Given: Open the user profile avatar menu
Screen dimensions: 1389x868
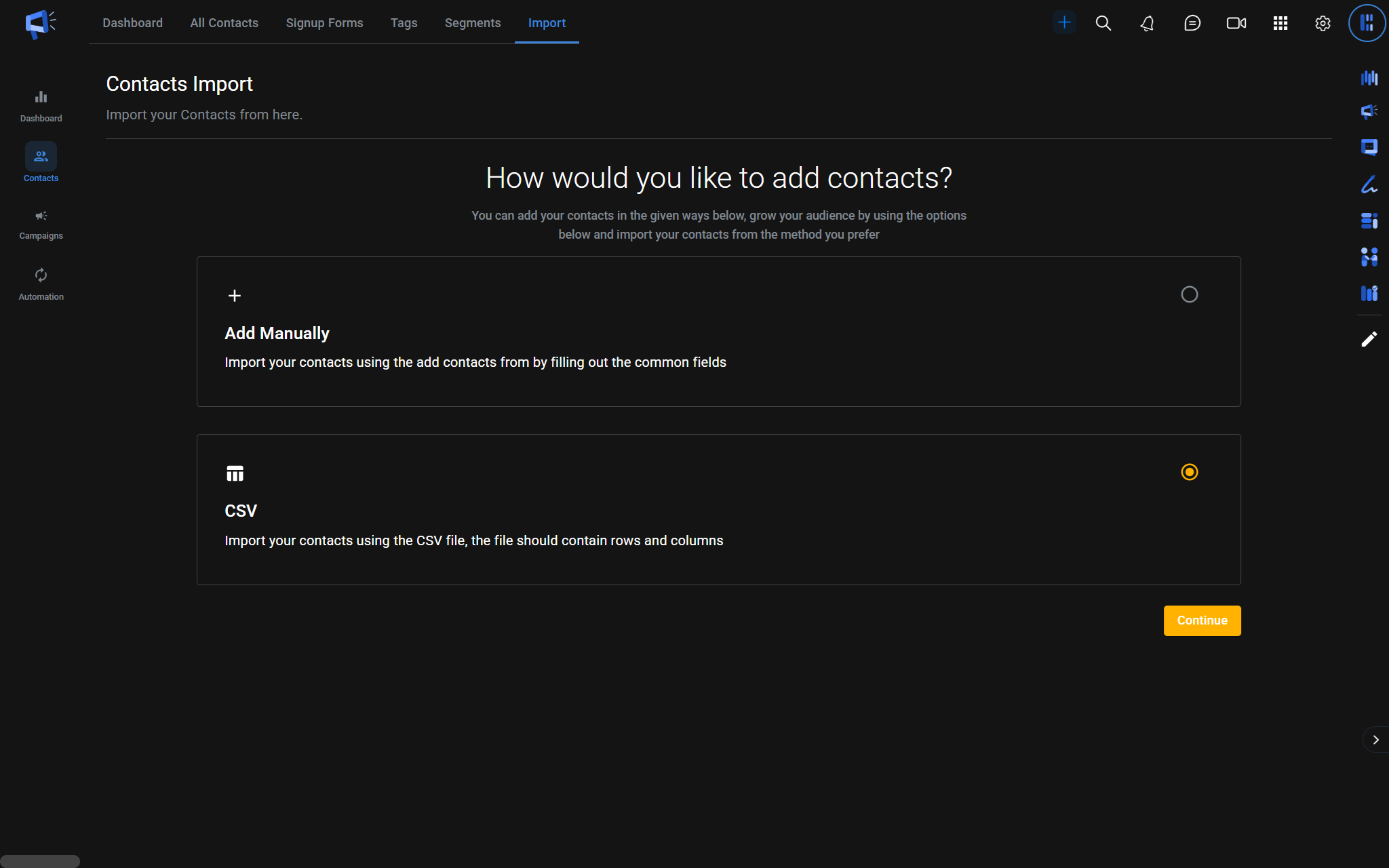Looking at the screenshot, I should click(x=1367, y=23).
